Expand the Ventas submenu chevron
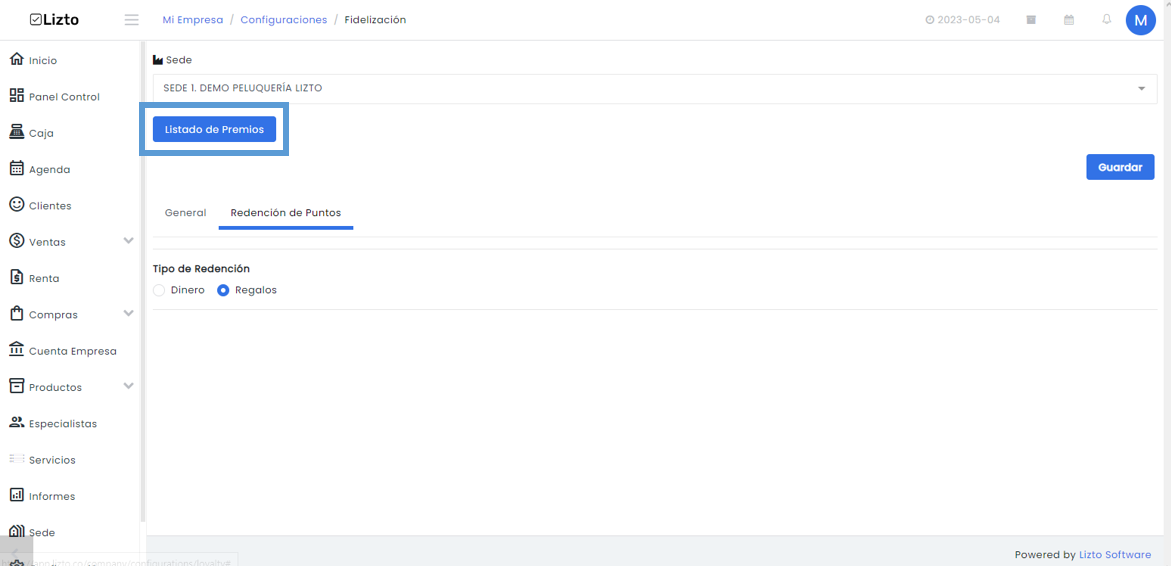 128,240
